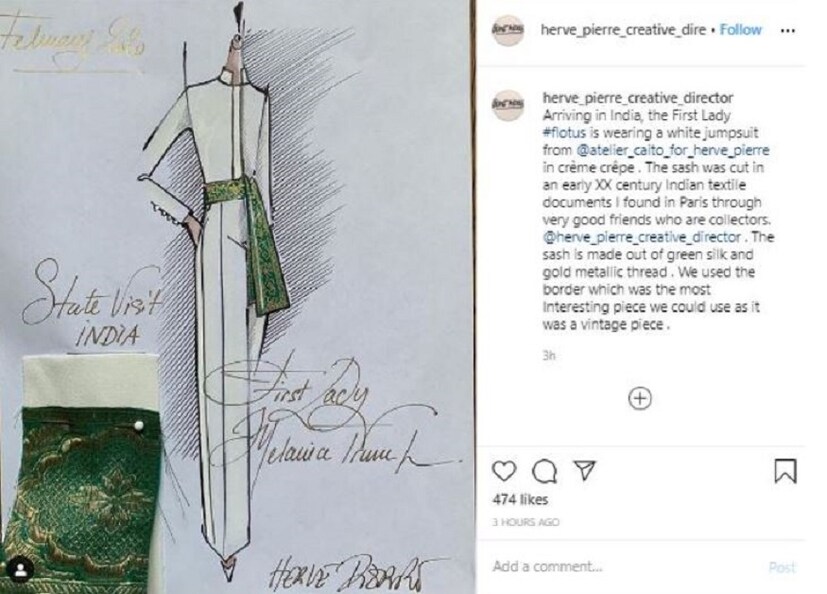Load more comments with plus circle
The height and width of the screenshot is (594, 827).
click(640, 398)
